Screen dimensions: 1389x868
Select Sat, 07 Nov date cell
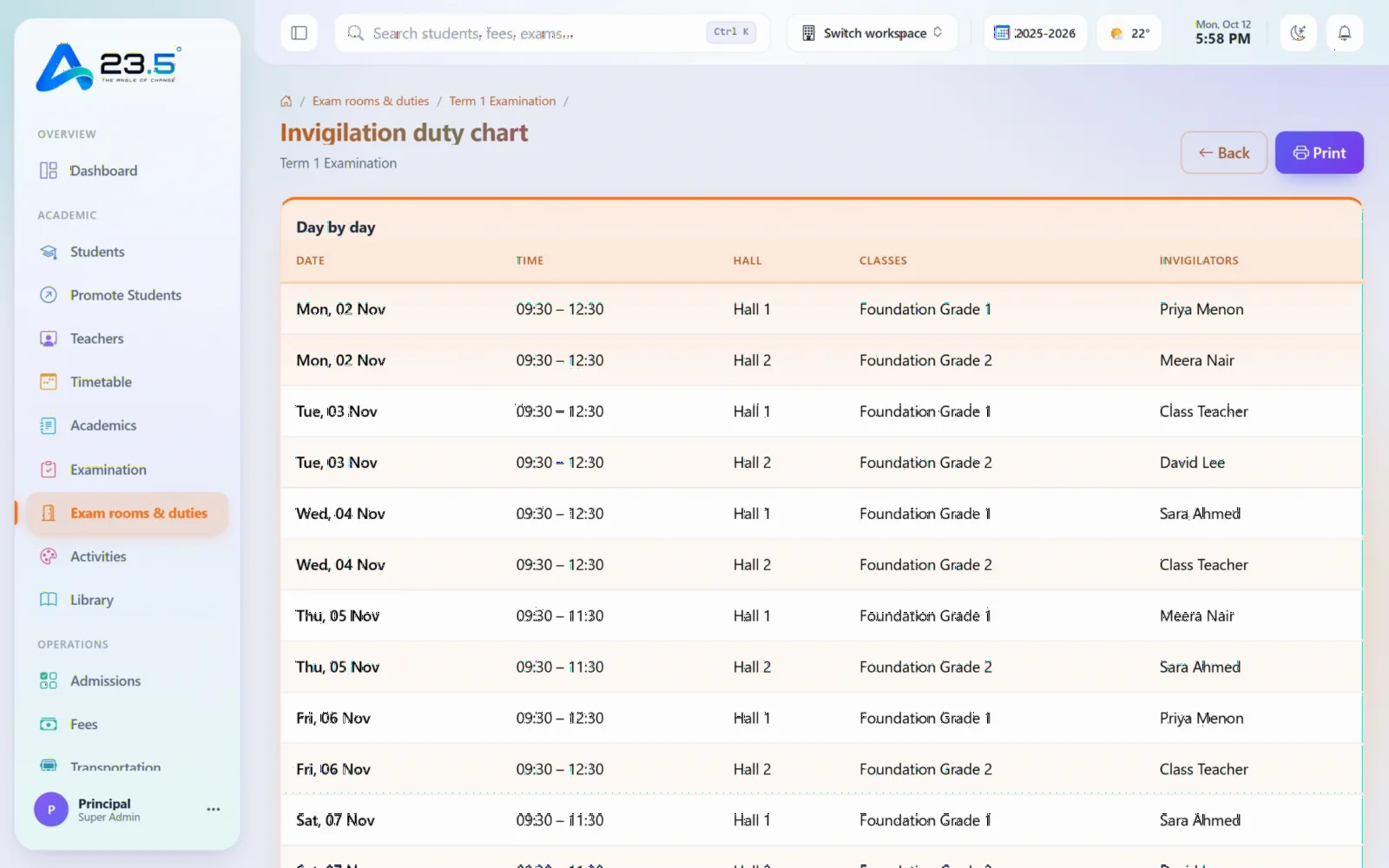335,820
